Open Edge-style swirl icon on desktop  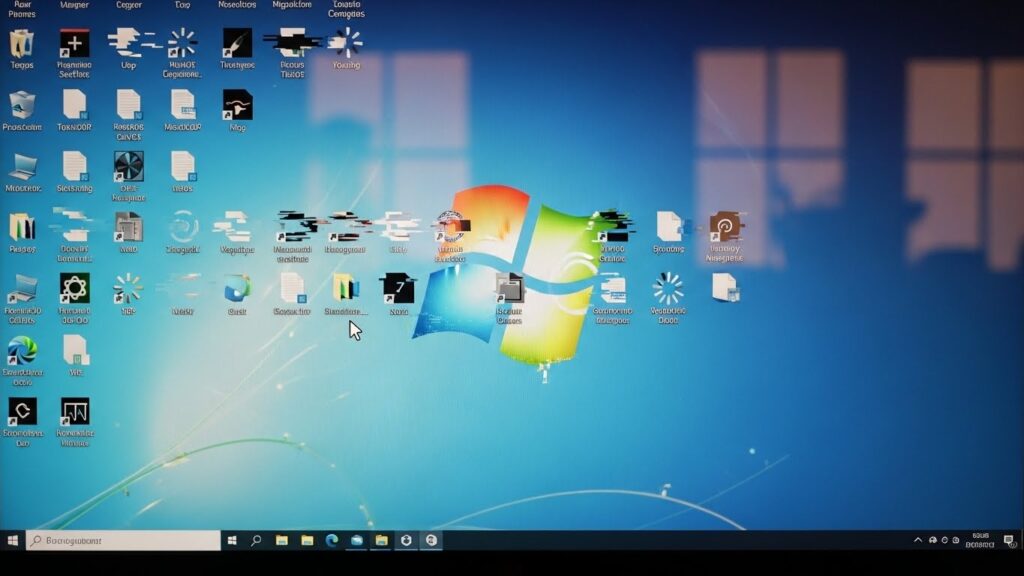click(x=22, y=351)
